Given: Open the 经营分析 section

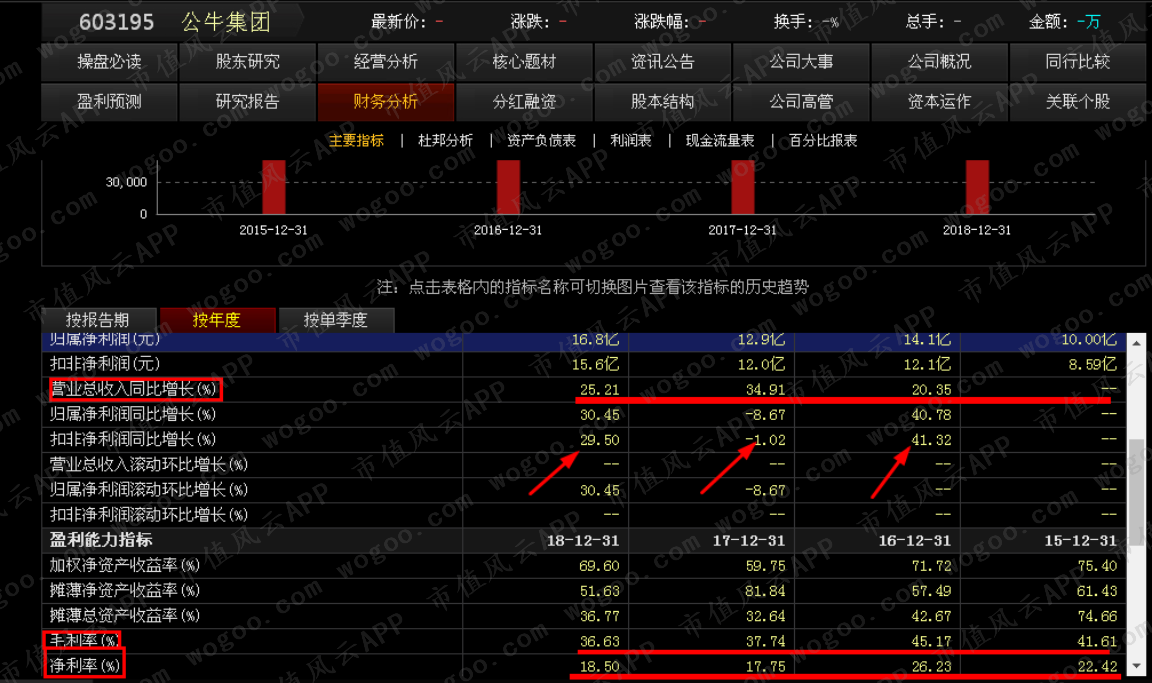Looking at the screenshot, I should [386, 62].
